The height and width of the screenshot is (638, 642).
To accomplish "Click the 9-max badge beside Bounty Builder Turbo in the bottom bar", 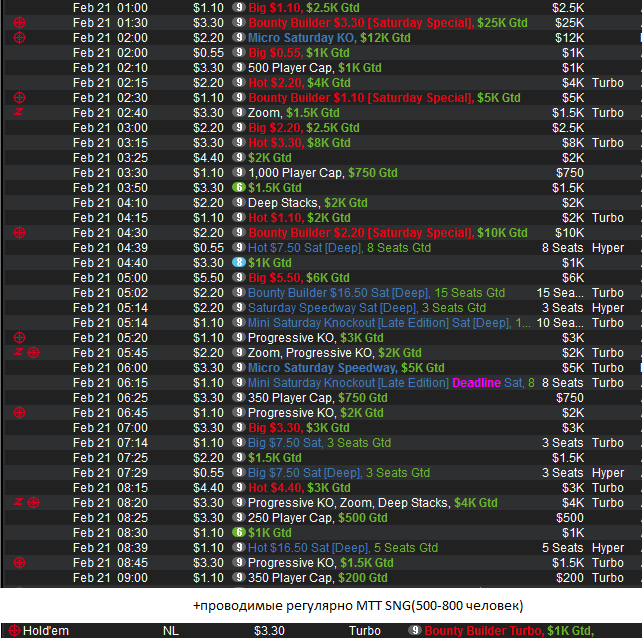I will click(415, 630).
